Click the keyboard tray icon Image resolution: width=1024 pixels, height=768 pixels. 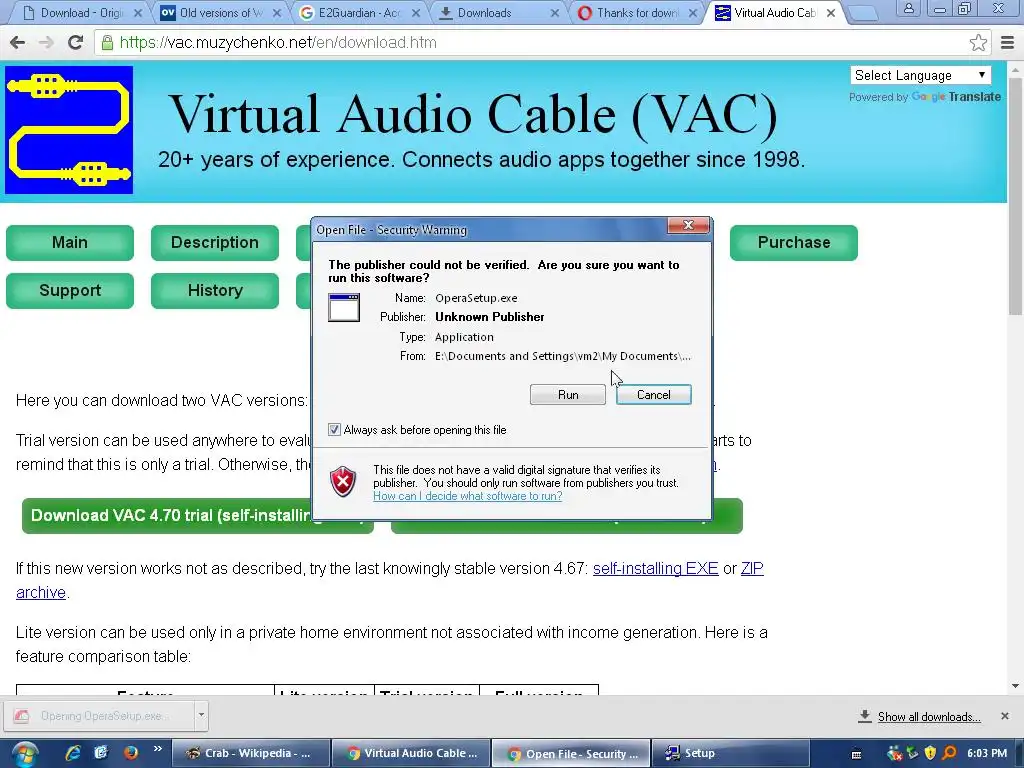point(856,754)
